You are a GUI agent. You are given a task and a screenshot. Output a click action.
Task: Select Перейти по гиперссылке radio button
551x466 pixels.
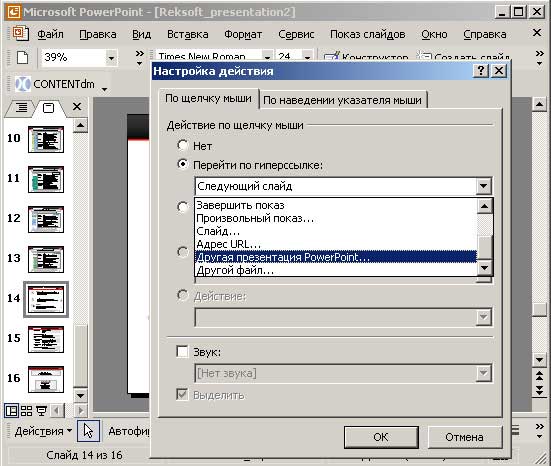[182, 164]
